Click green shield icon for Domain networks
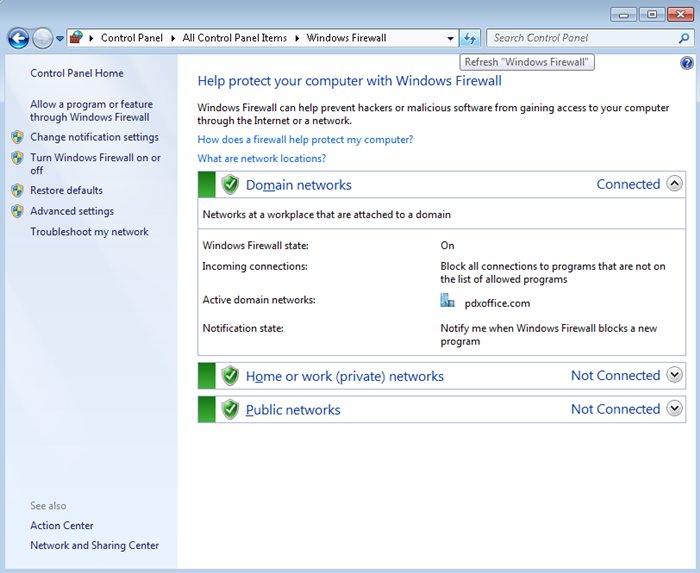700x573 pixels. [x=230, y=184]
